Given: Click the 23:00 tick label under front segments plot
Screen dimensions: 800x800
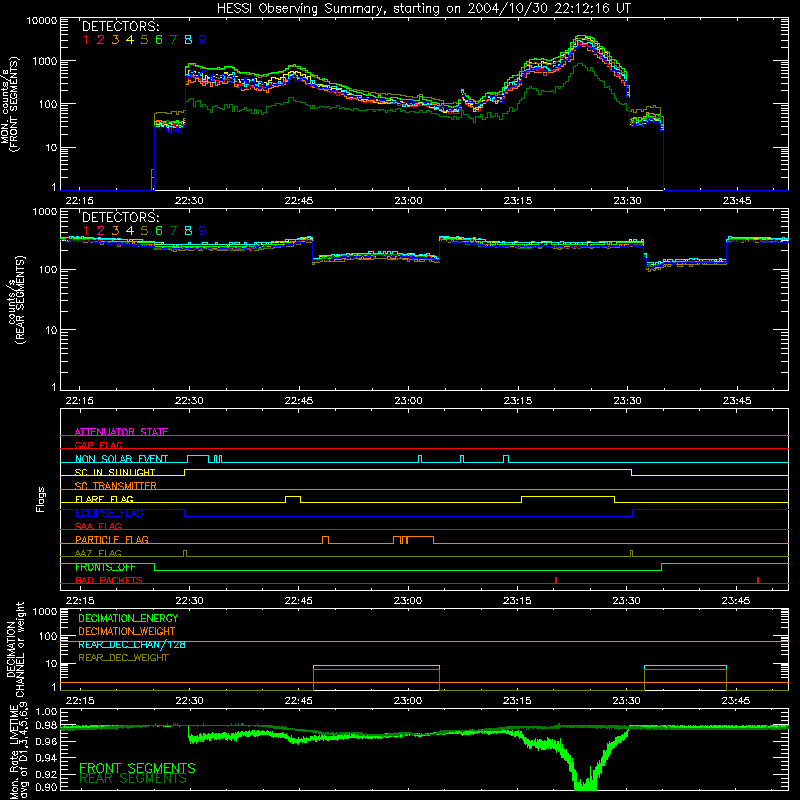Looking at the screenshot, I should click(x=408, y=201).
